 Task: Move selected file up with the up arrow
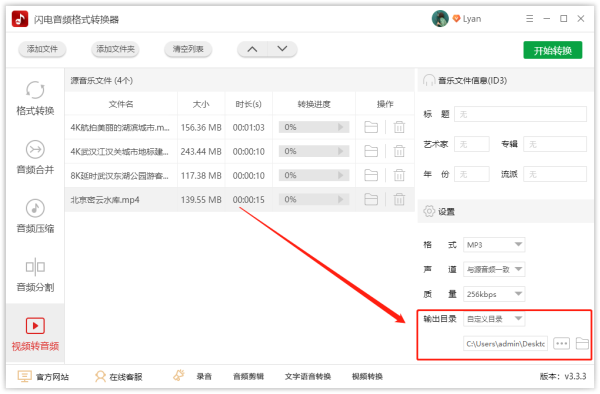pyautogui.click(x=252, y=49)
